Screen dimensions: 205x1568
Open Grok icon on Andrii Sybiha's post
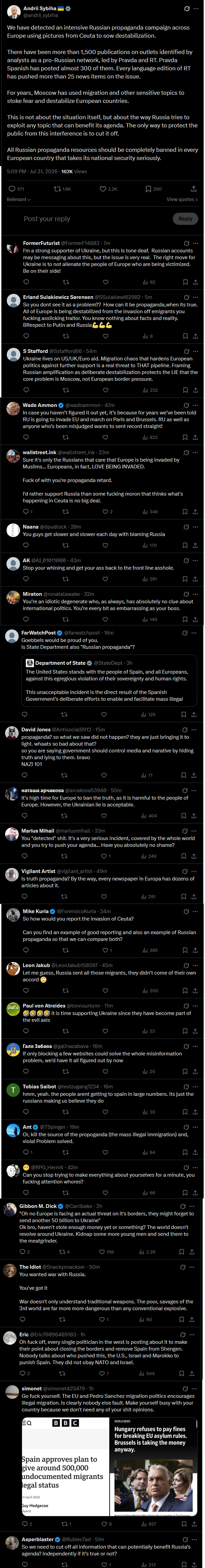(x=187, y=8)
